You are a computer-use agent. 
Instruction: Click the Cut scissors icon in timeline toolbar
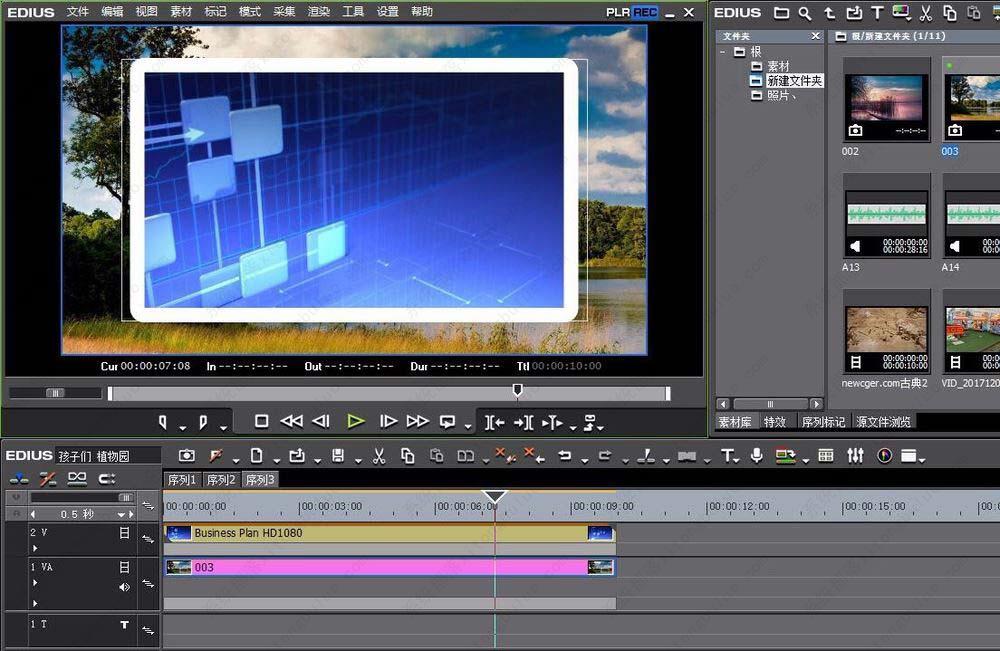coord(379,455)
